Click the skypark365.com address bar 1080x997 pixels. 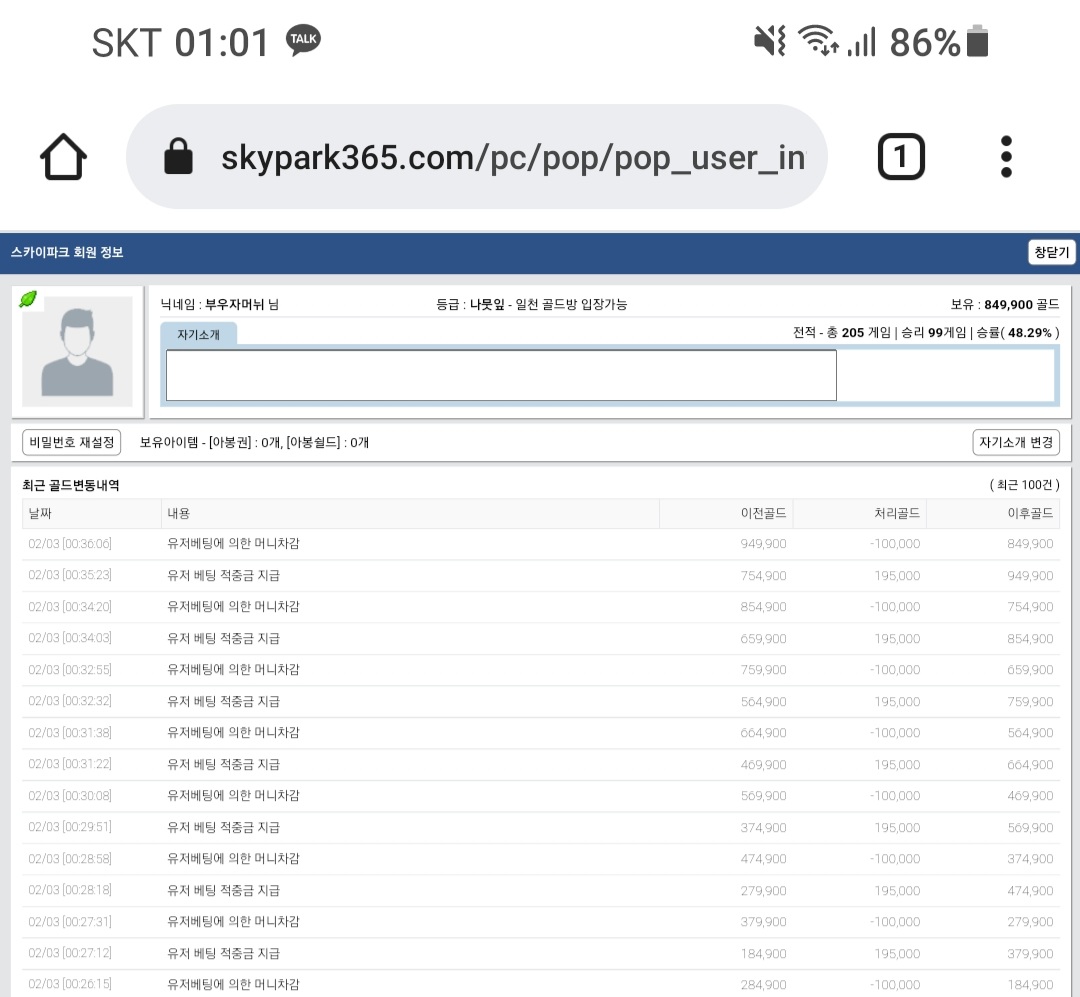[x=477, y=157]
